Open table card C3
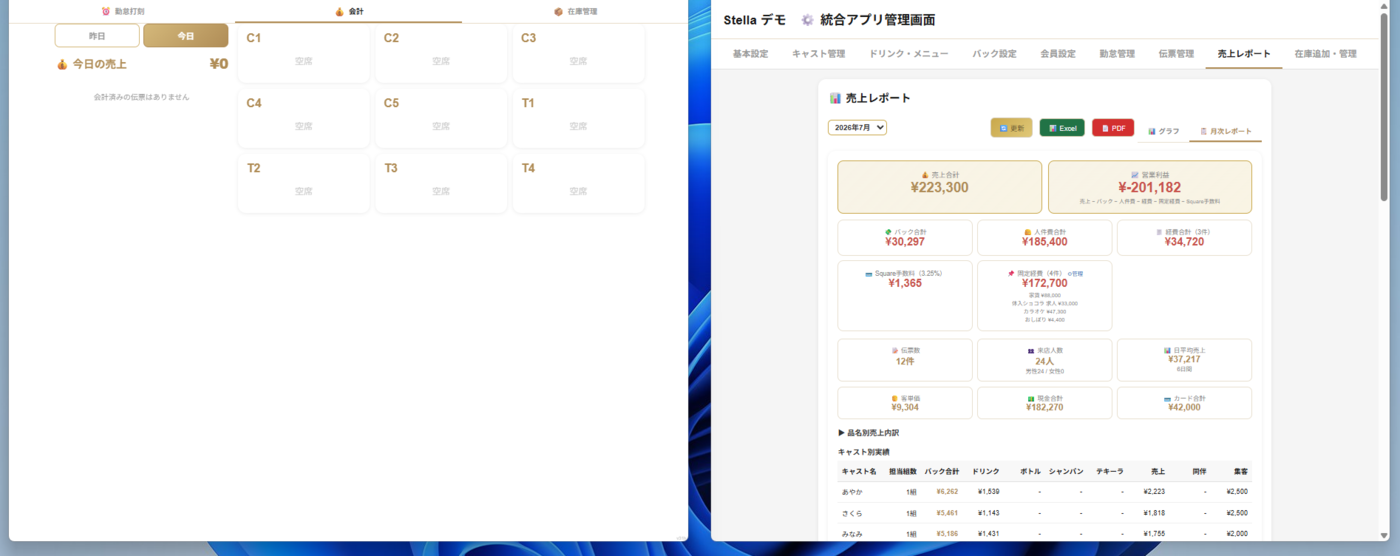The width and height of the screenshot is (1400, 556). 578,53
